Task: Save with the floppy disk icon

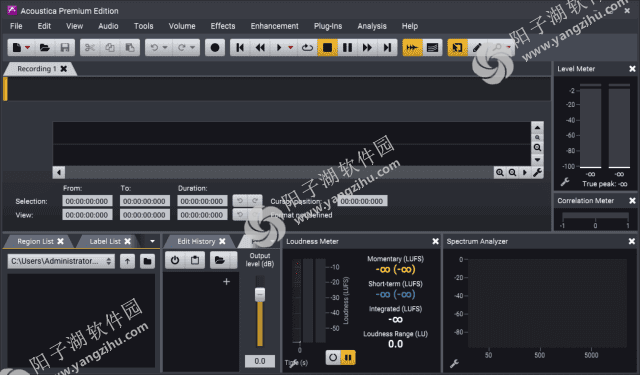Action: [65, 48]
